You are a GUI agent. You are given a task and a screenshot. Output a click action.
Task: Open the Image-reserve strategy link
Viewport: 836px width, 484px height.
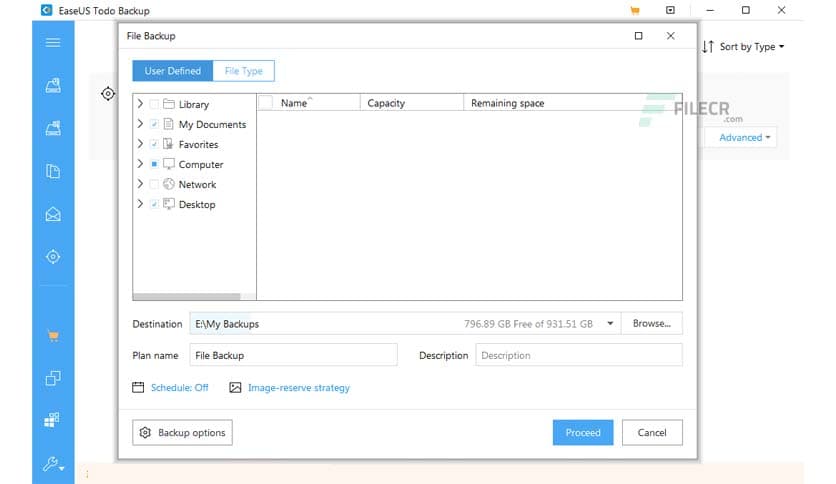(299, 388)
